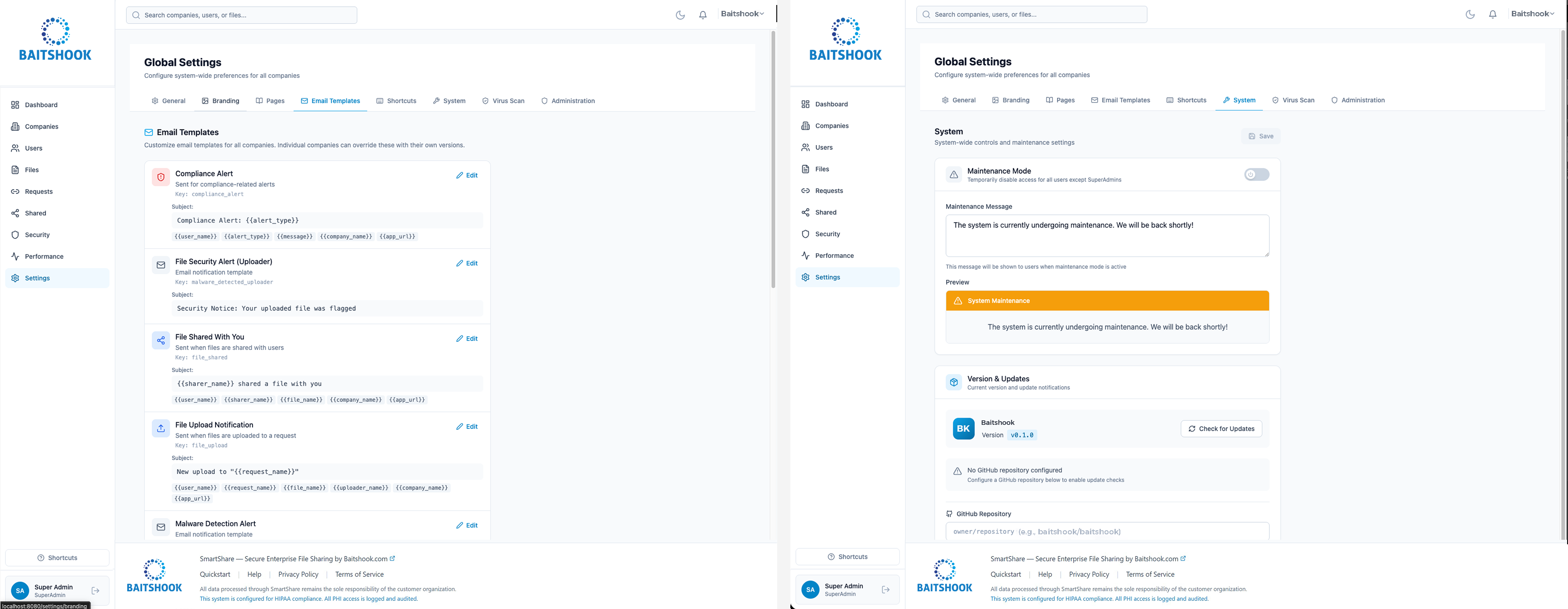Screen dimensions: 1568x609
Task: Open the Baitshook user dropdown in the Email Templates window
Action: click(x=742, y=14)
